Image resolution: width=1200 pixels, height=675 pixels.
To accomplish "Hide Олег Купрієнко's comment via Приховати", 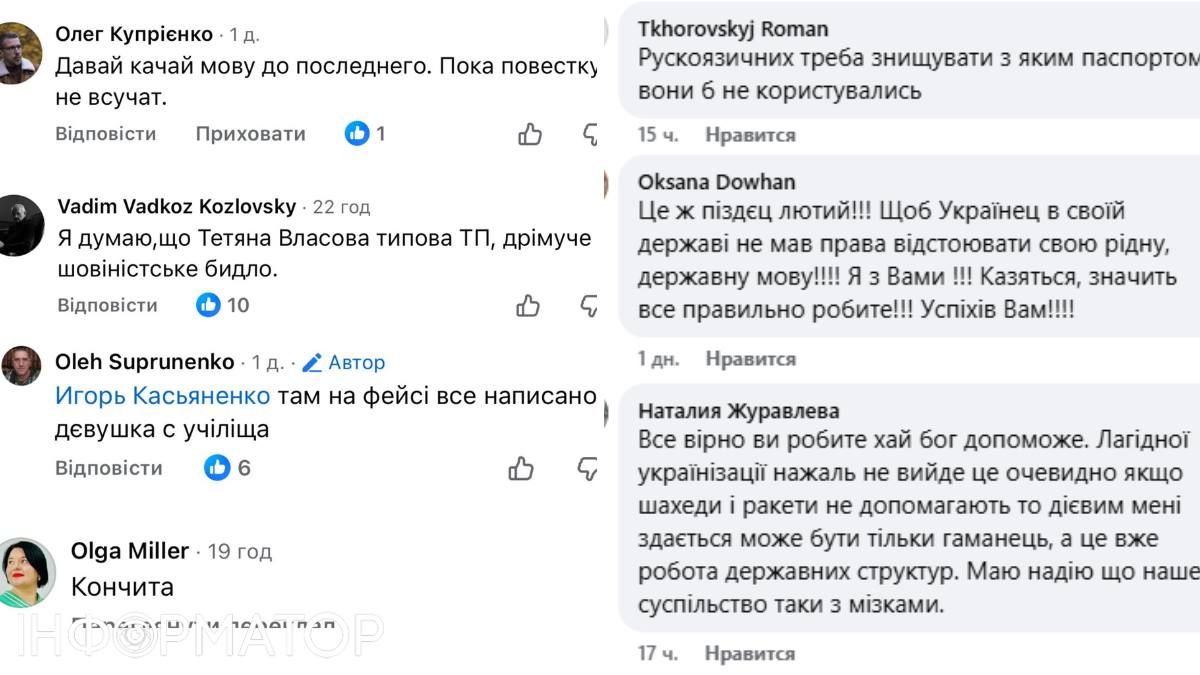I will tap(251, 133).
